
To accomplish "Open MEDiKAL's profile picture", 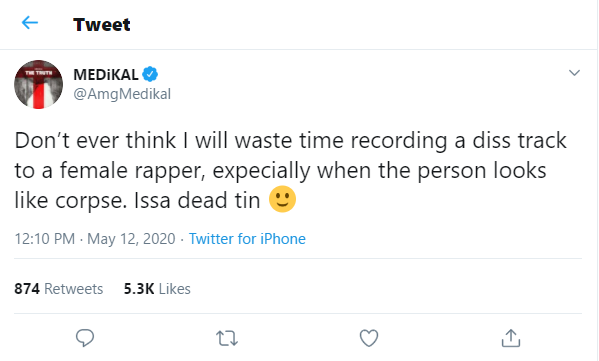I will (39, 84).
